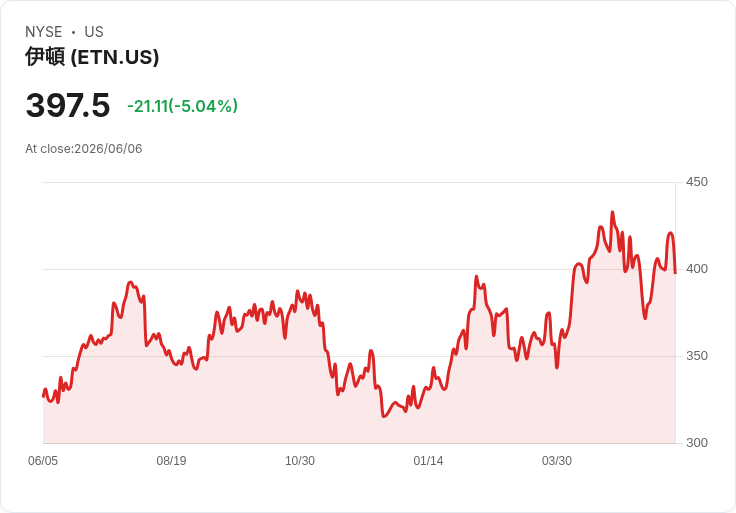
Task: Click the starting point of the price line
Action: [x=43, y=397]
